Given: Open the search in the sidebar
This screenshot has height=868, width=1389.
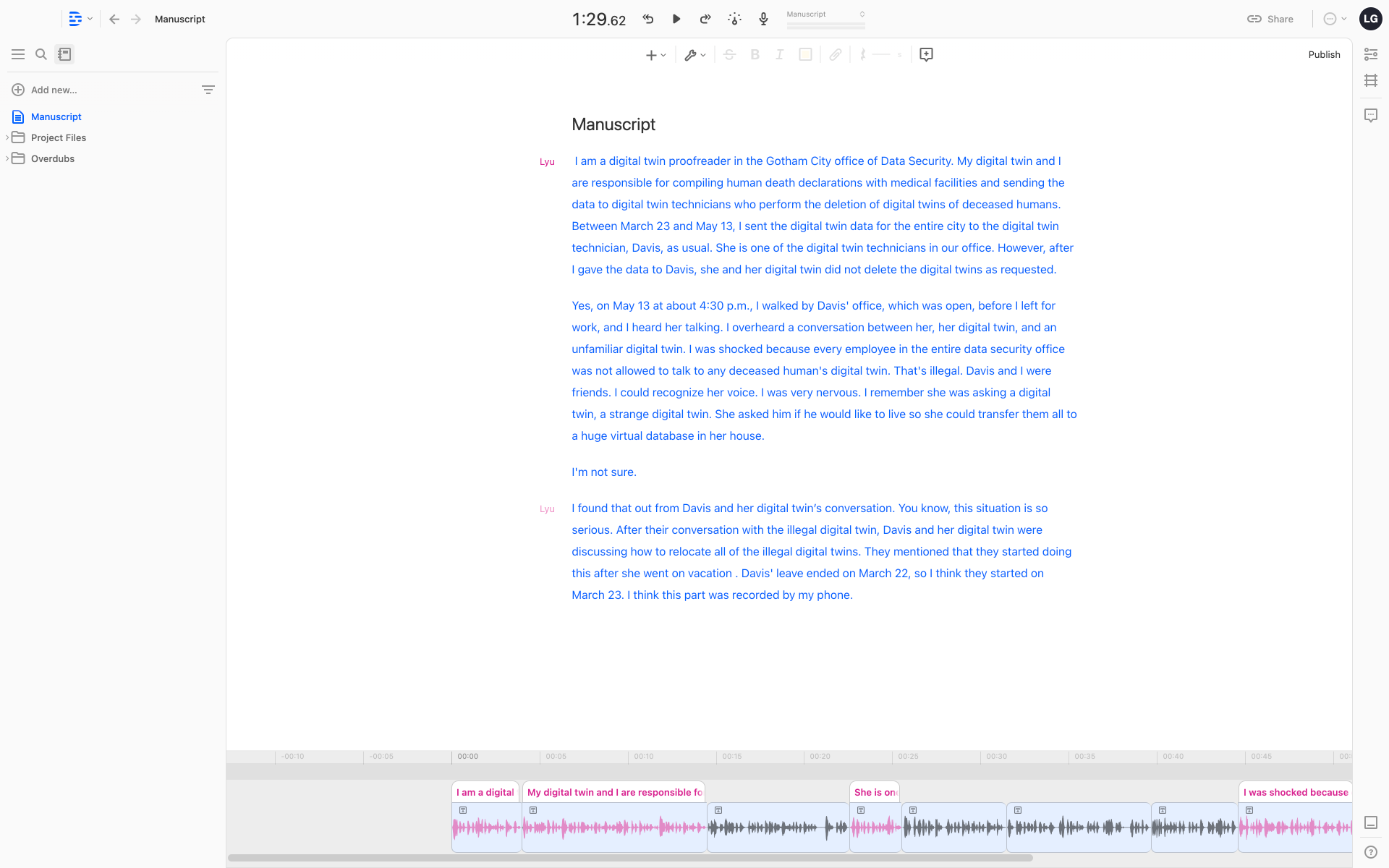Looking at the screenshot, I should pyautogui.click(x=41, y=54).
